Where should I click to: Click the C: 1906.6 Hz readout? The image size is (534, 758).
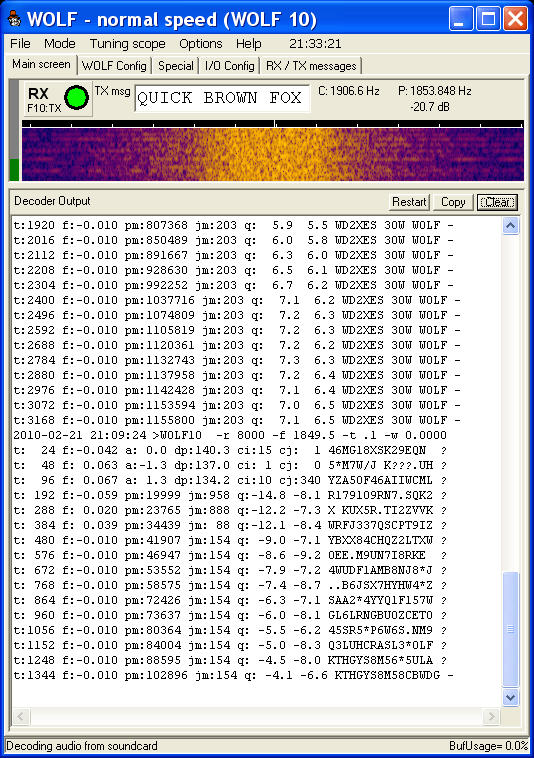348,91
